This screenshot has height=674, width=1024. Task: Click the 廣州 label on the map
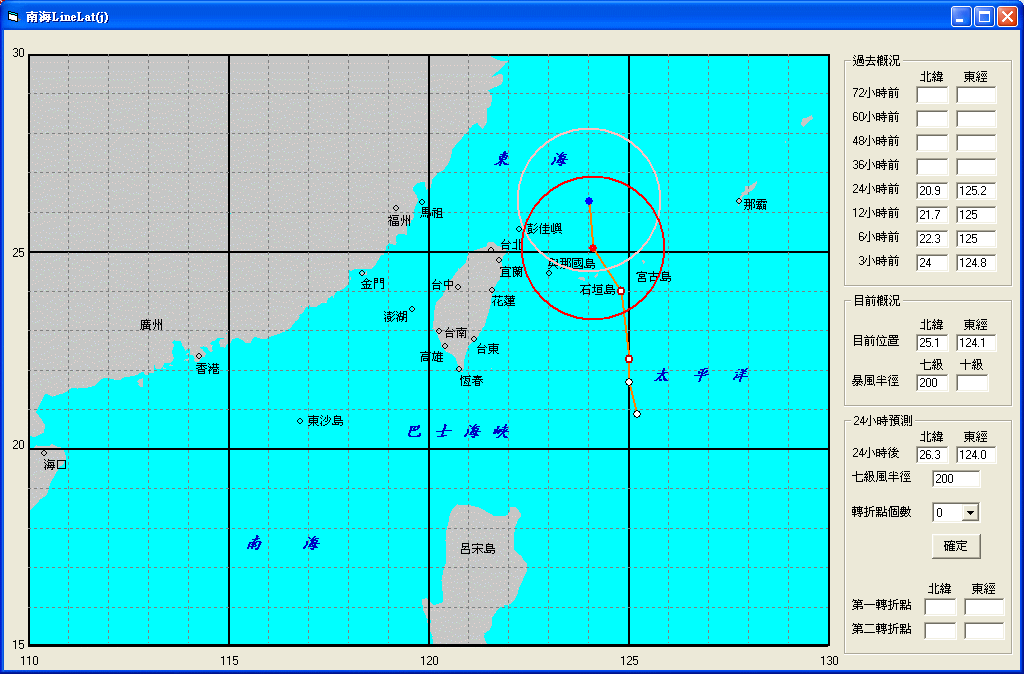pos(152,325)
